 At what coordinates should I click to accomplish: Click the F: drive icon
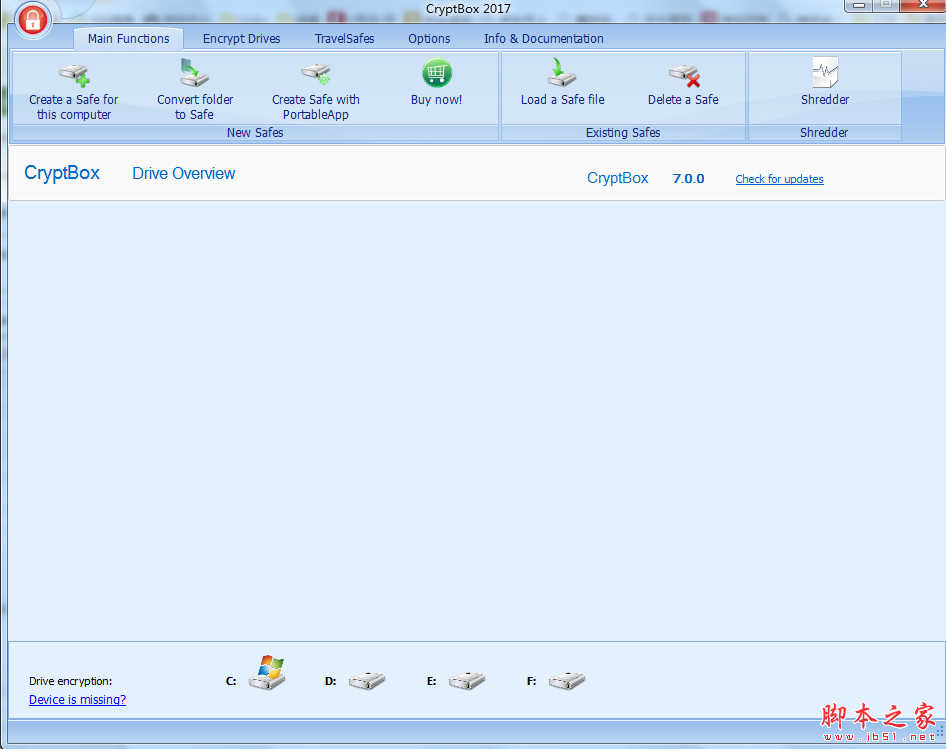pos(567,681)
